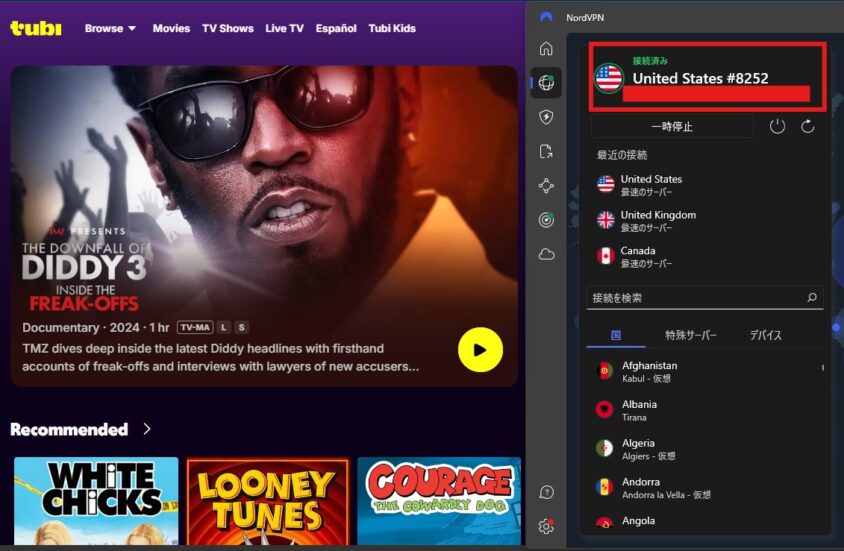Expand the Recommended section arrow
Screen dimensions: 844x551
(x=147, y=429)
